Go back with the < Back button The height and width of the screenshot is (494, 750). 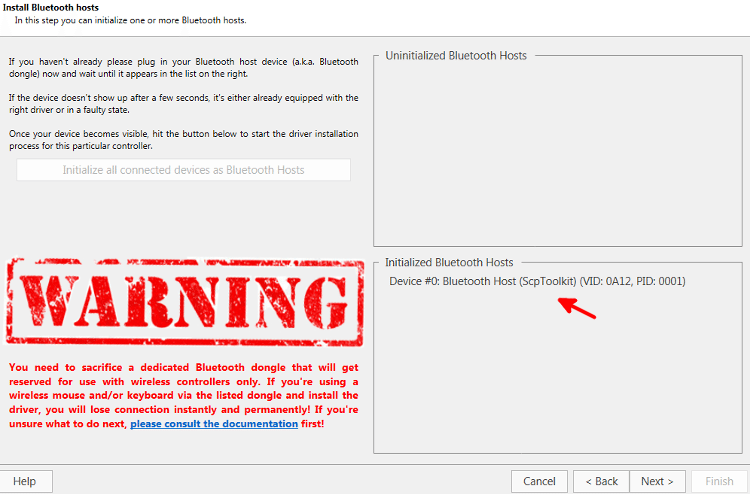tap(601, 481)
